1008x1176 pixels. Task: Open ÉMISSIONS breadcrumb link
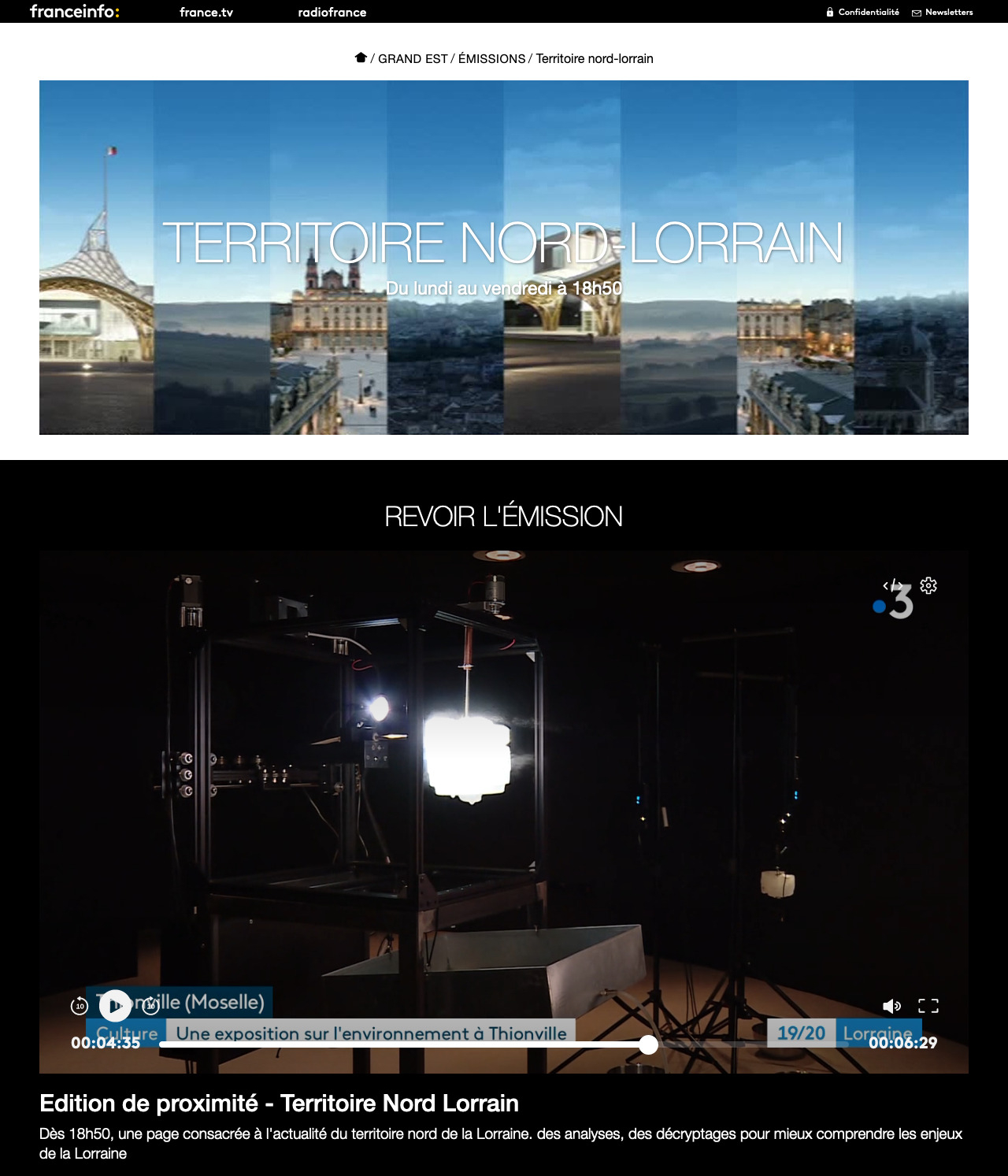(491, 58)
